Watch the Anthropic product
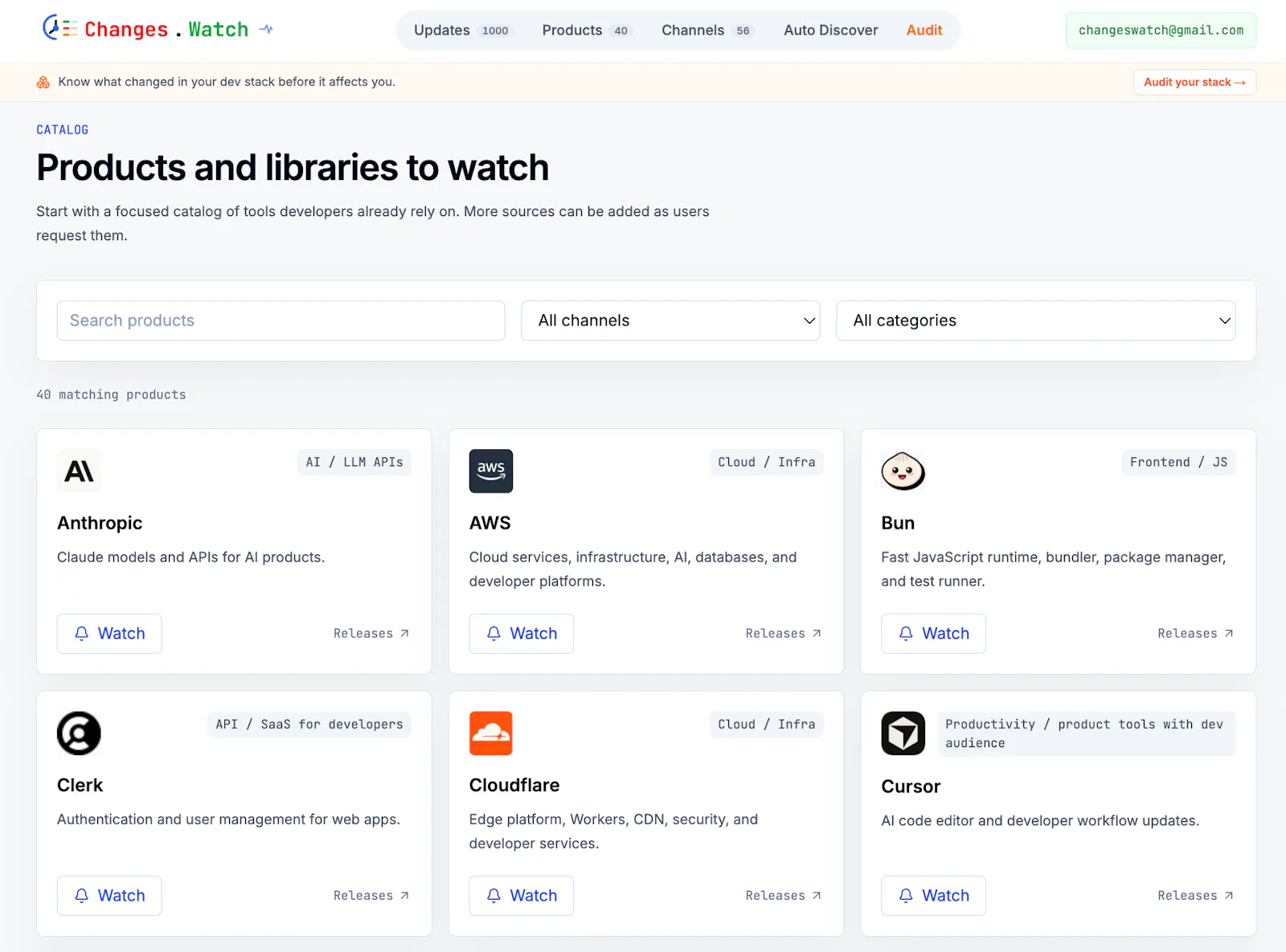 click(109, 633)
